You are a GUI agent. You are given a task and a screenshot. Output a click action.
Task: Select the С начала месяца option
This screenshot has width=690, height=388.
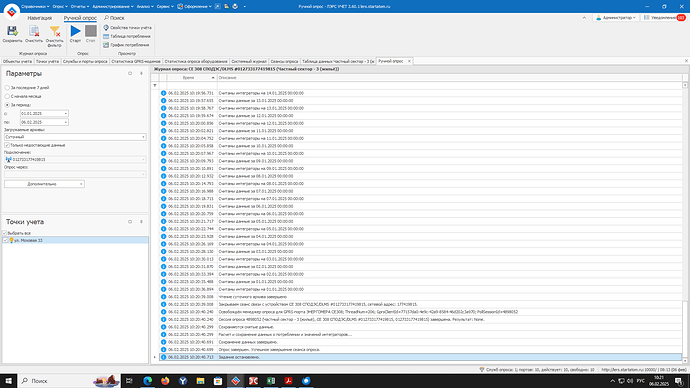tap(7, 96)
